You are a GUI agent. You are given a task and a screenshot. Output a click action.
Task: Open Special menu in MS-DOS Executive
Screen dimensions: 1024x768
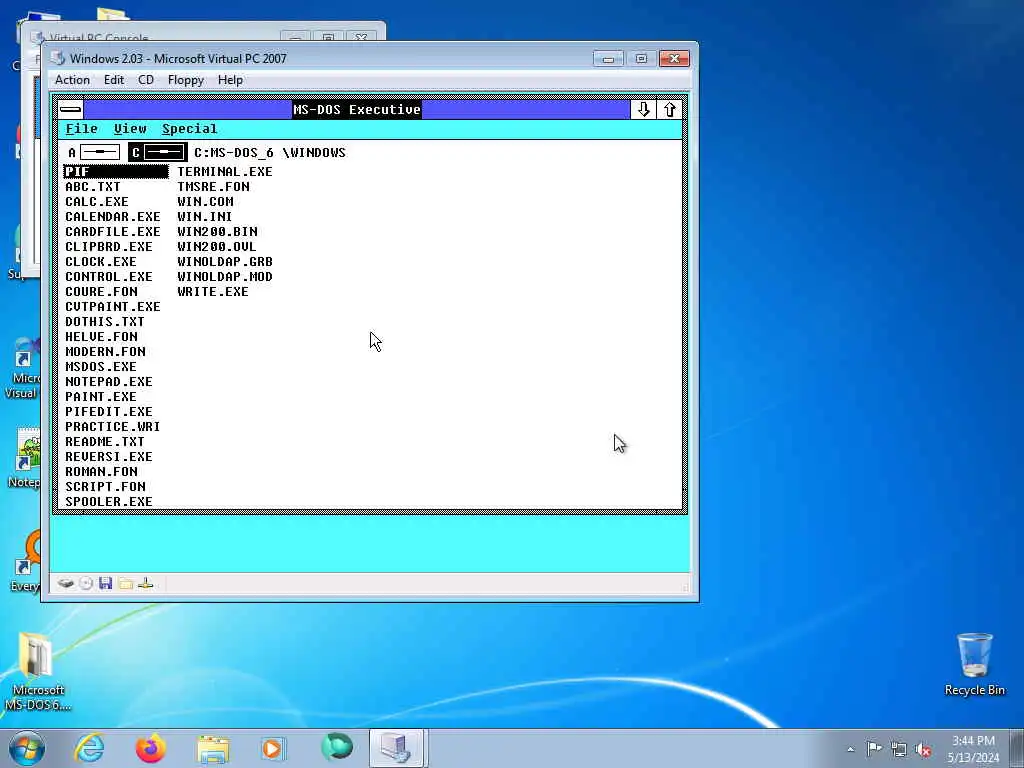[x=189, y=129]
